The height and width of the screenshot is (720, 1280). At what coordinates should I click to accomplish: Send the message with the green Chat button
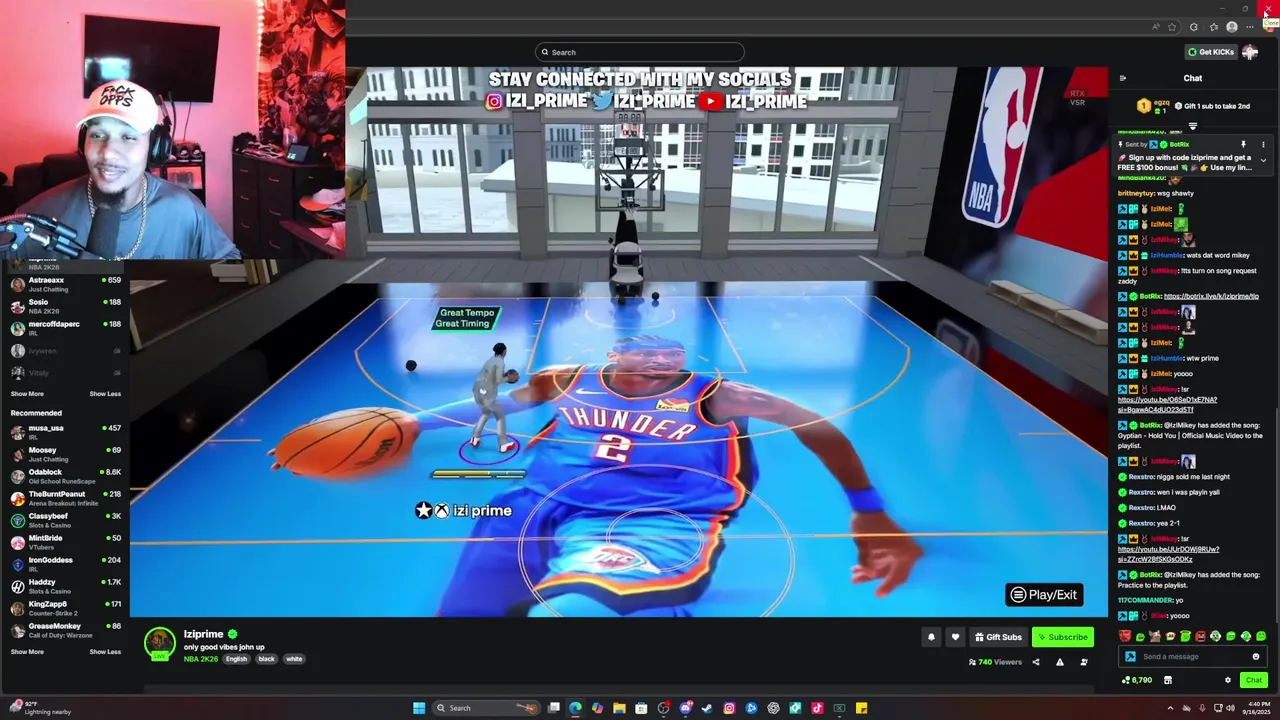click(x=1253, y=680)
